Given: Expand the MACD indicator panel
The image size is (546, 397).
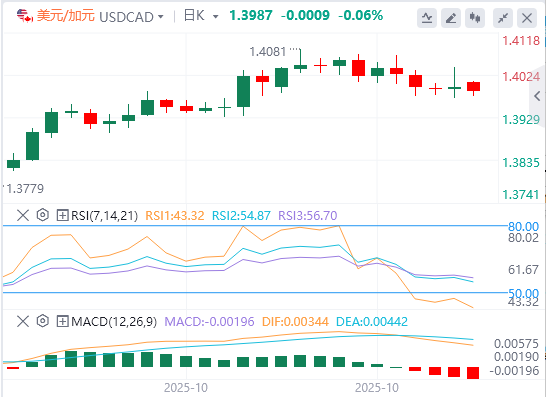Looking at the screenshot, I should pos(62,321).
